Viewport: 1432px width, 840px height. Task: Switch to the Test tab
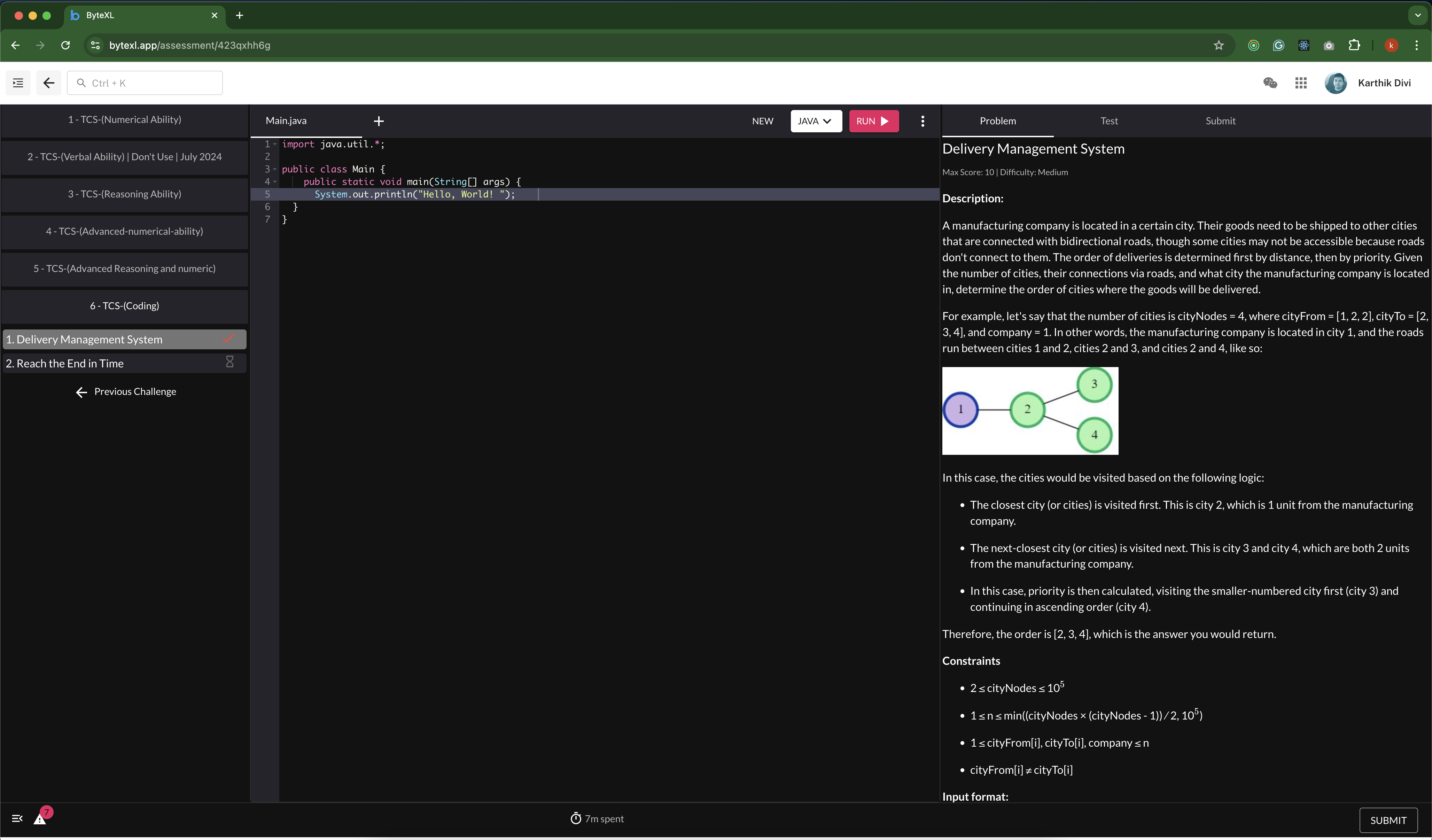(x=1109, y=120)
